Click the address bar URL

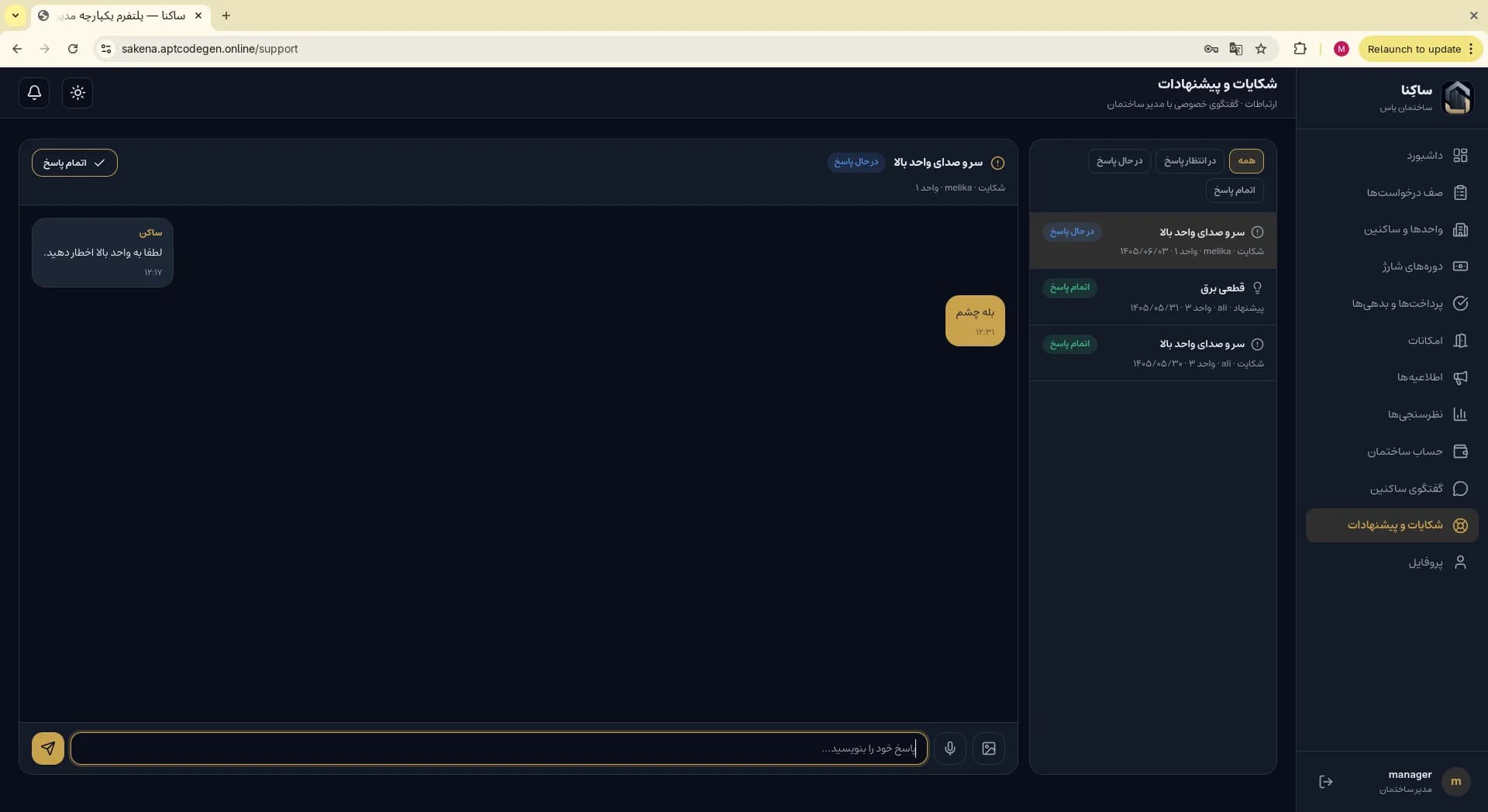click(x=210, y=49)
